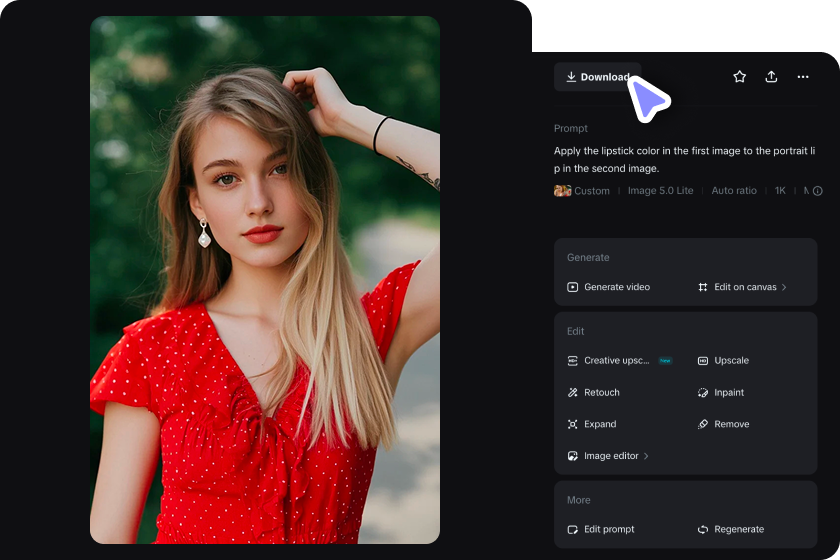Click the 'Auto ratio' setting text

(x=734, y=191)
